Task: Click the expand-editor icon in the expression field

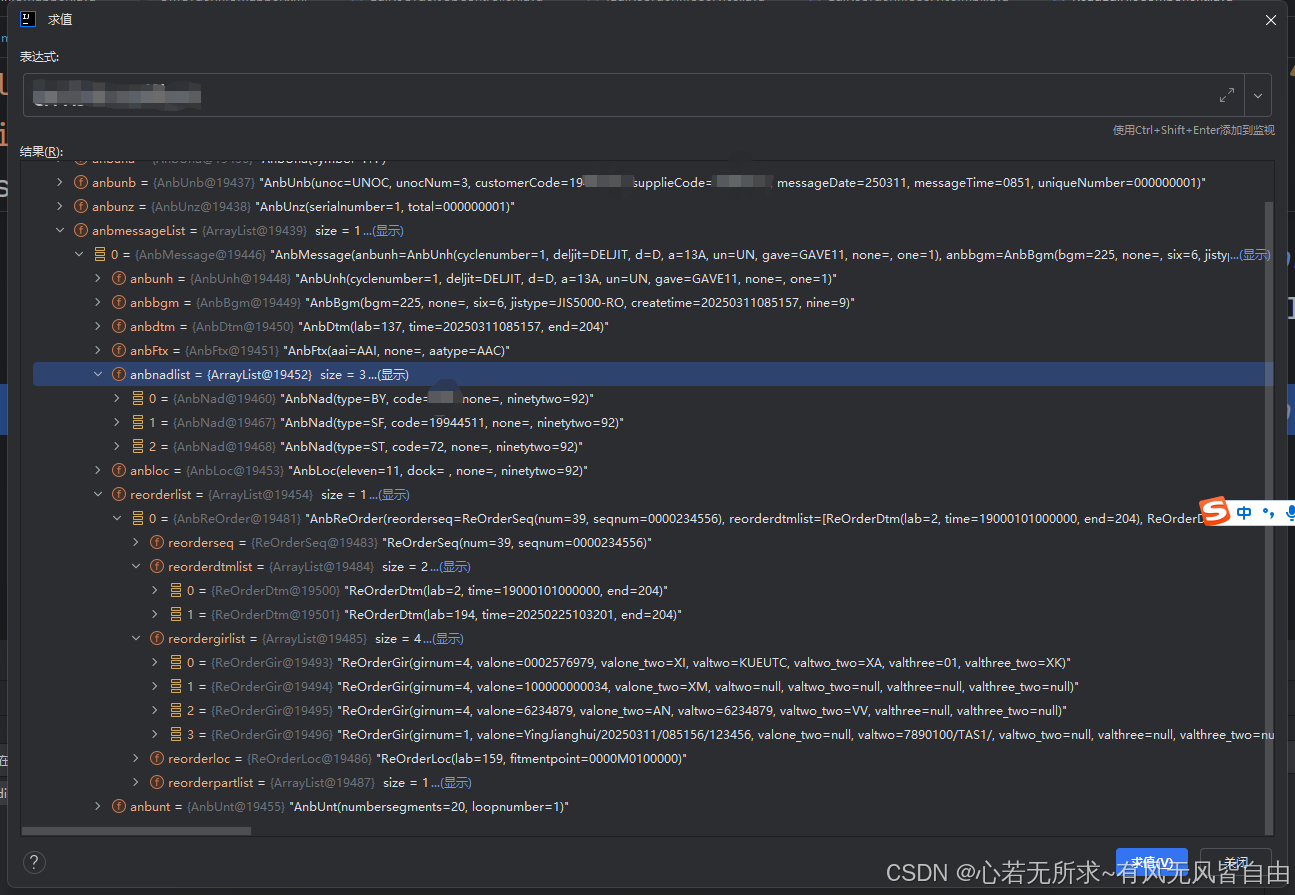Action: pyautogui.click(x=1228, y=95)
